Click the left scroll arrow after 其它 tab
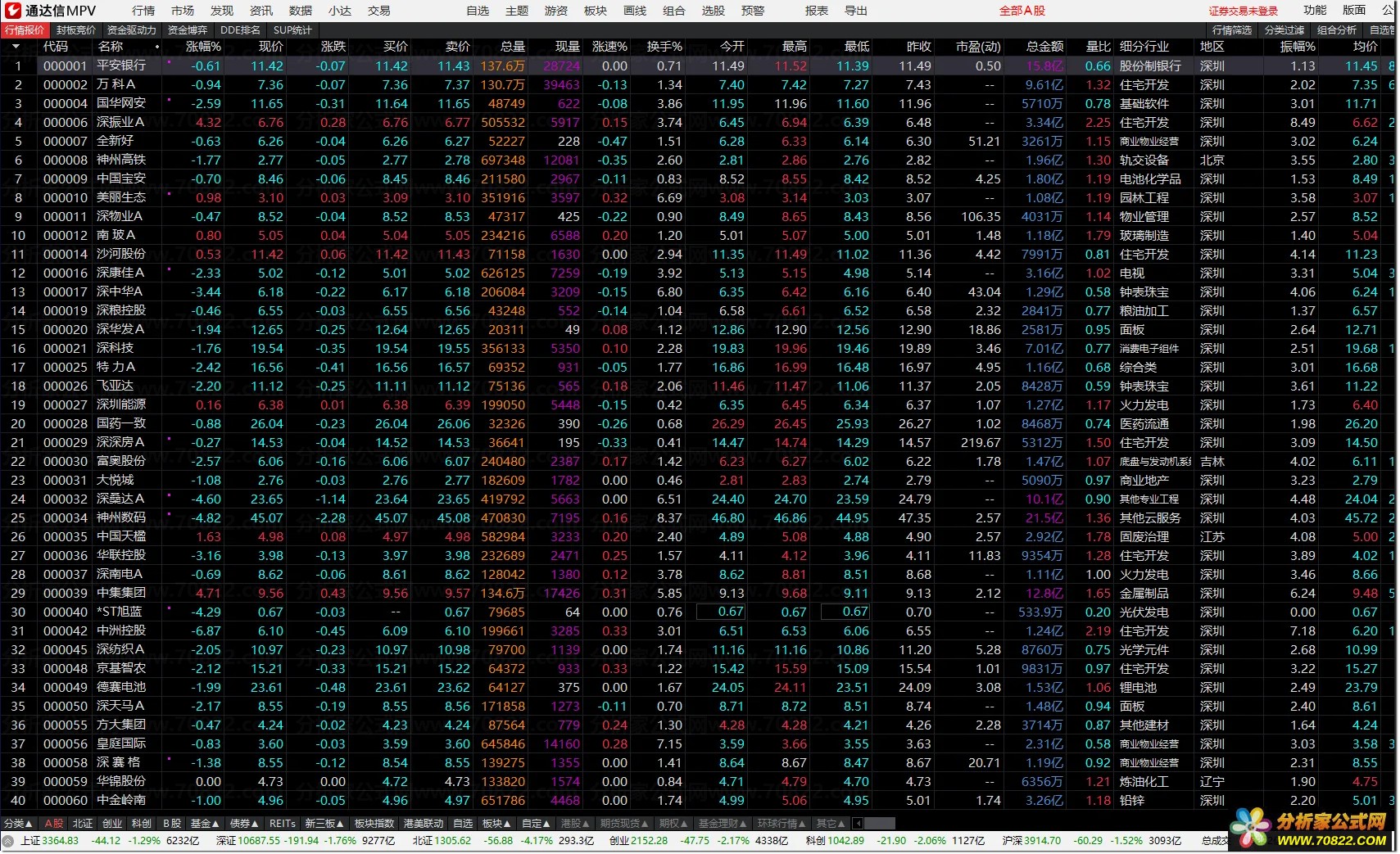The width and height of the screenshot is (1400, 854). pyautogui.click(x=858, y=823)
